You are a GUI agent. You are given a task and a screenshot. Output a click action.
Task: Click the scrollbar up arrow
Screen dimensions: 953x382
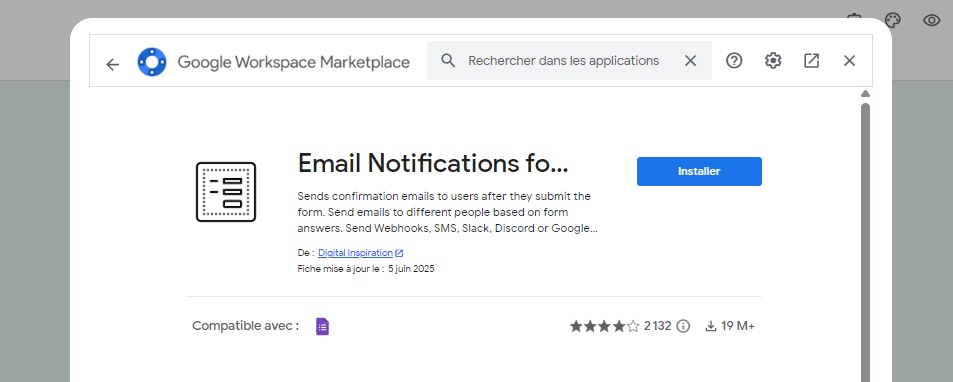pyautogui.click(x=865, y=94)
